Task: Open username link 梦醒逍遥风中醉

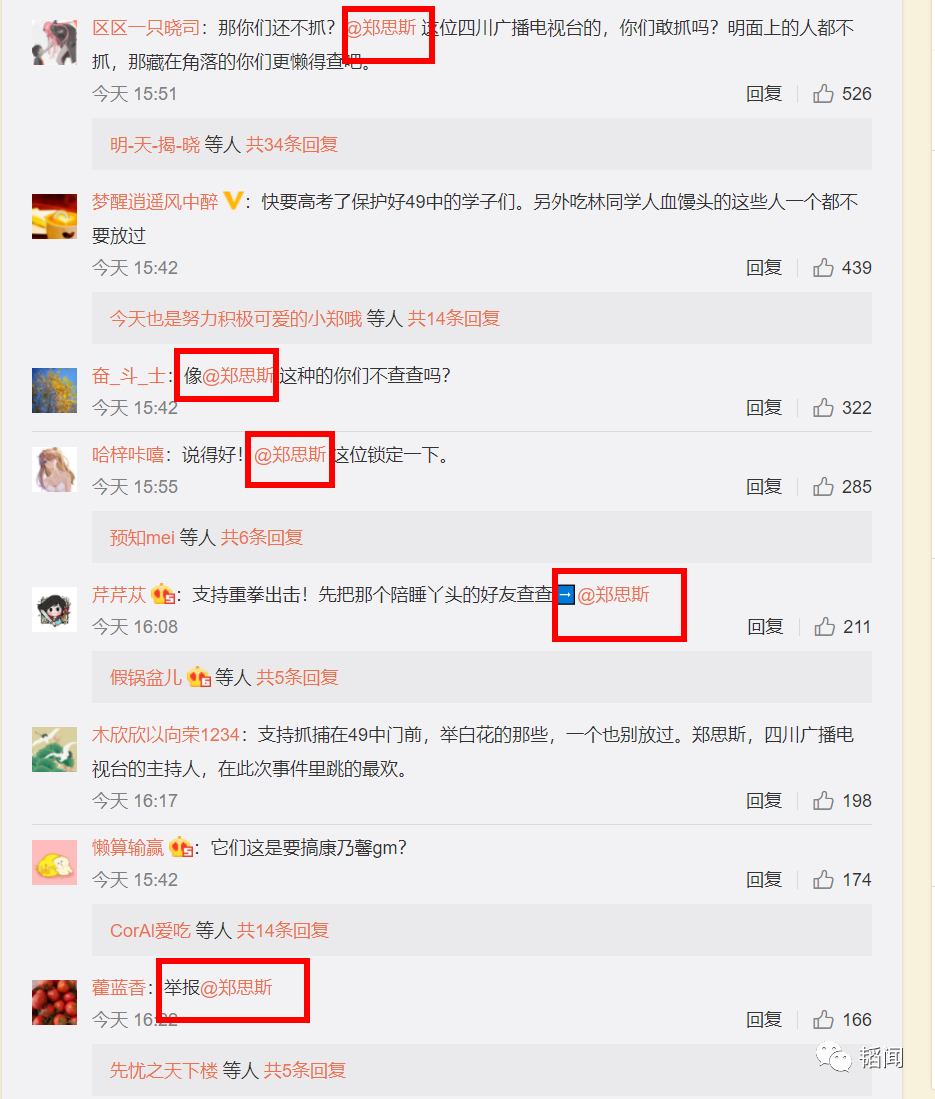Action: (x=155, y=203)
